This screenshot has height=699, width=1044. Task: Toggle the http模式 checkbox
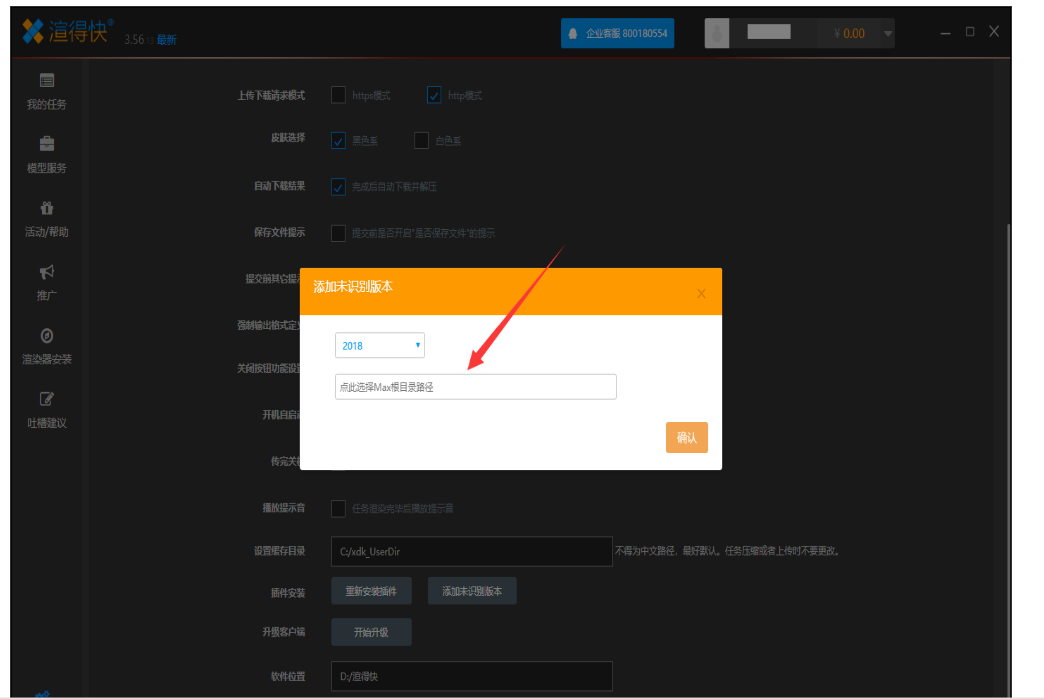coord(434,95)
